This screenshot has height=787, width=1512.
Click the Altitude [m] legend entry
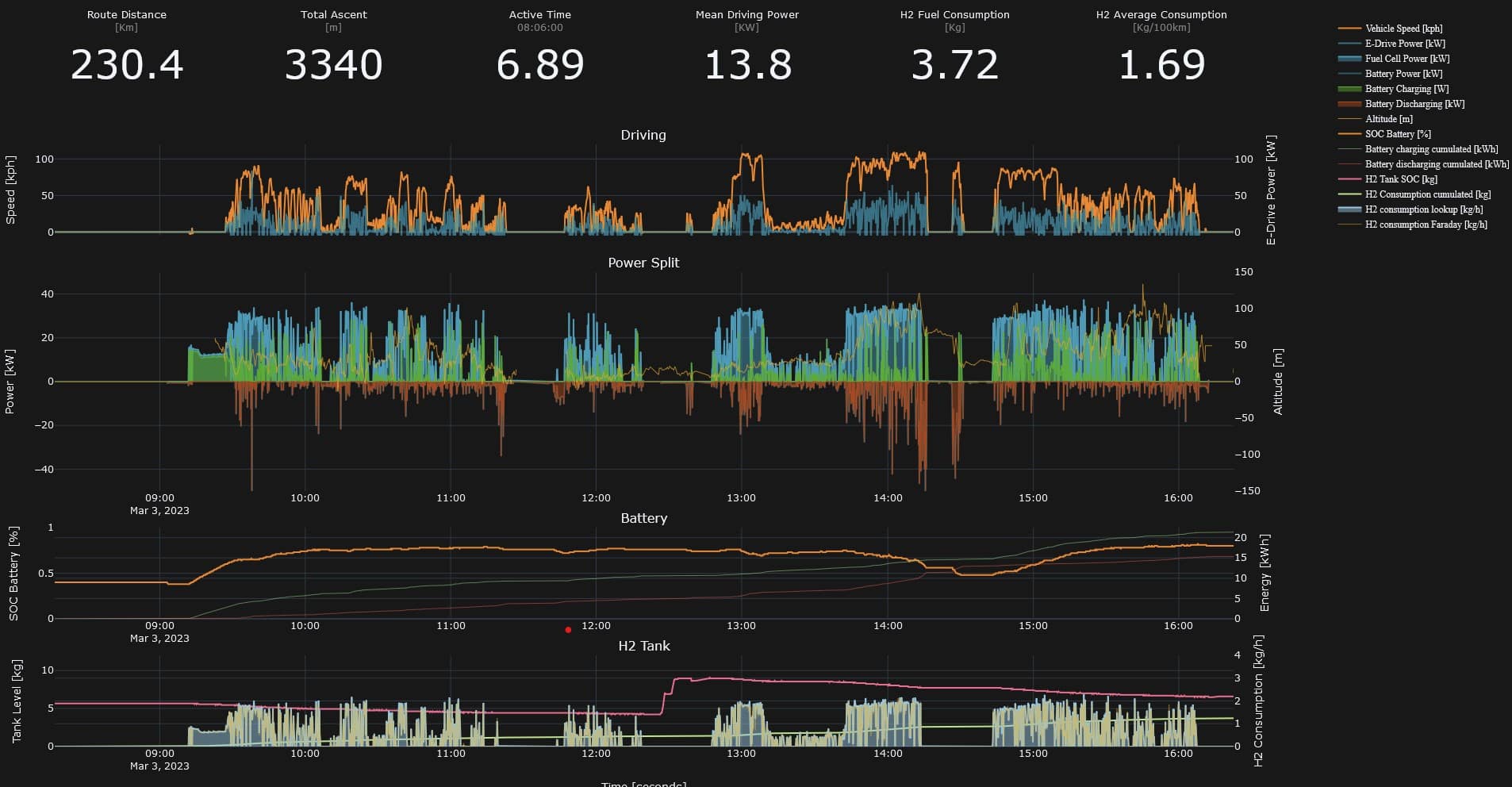[x=1388, y=119]
